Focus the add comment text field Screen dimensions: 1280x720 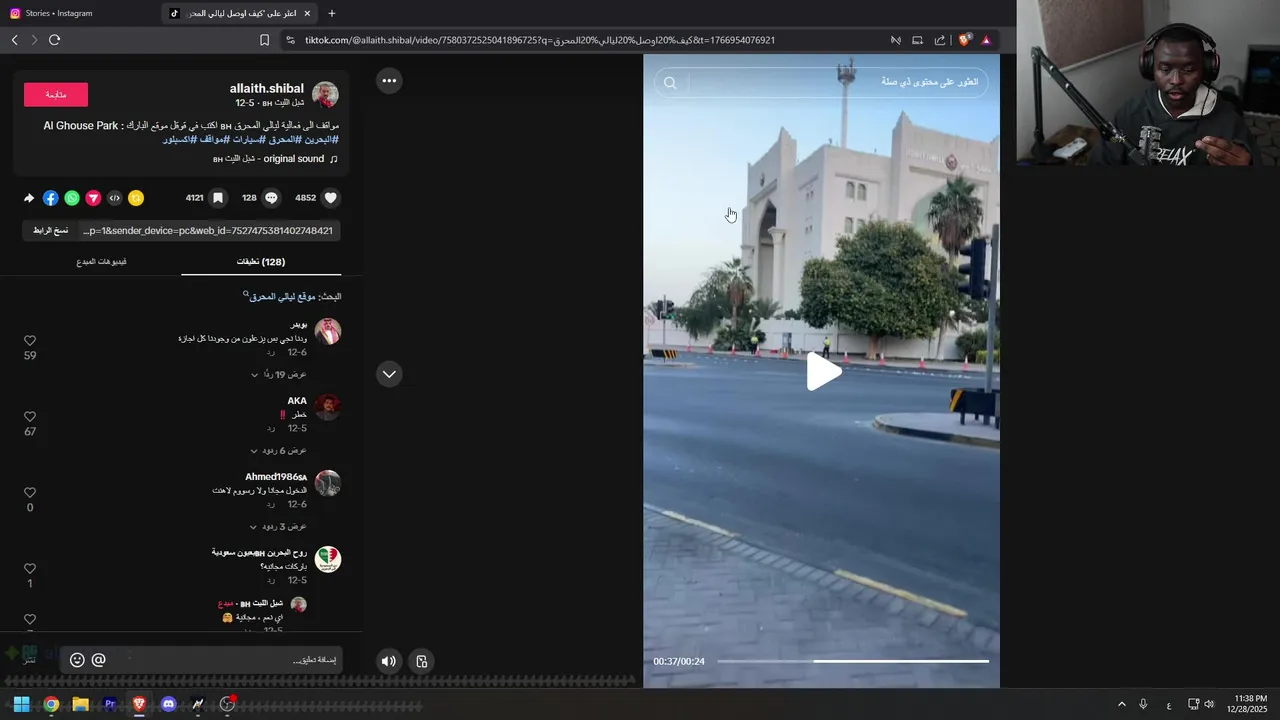pyautogui.click(x=225, y=660)
